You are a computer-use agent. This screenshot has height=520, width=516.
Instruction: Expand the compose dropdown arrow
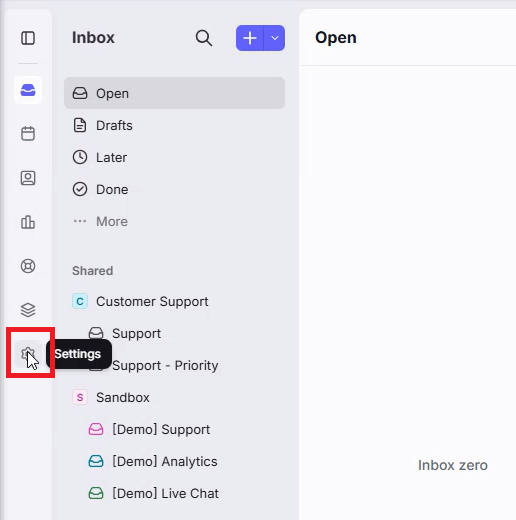coord(275,38)
